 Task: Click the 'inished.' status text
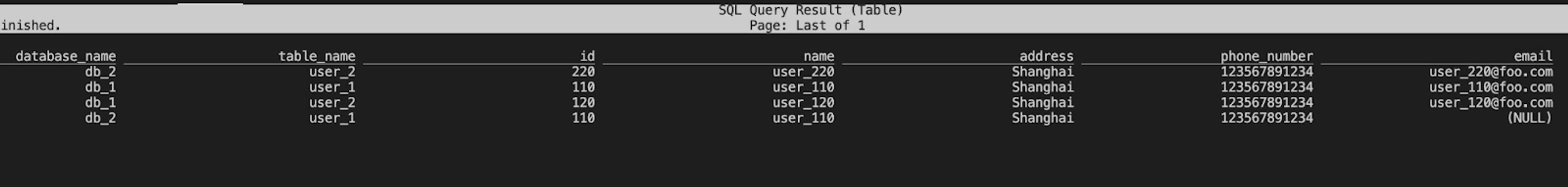click(x=31, y=26)
